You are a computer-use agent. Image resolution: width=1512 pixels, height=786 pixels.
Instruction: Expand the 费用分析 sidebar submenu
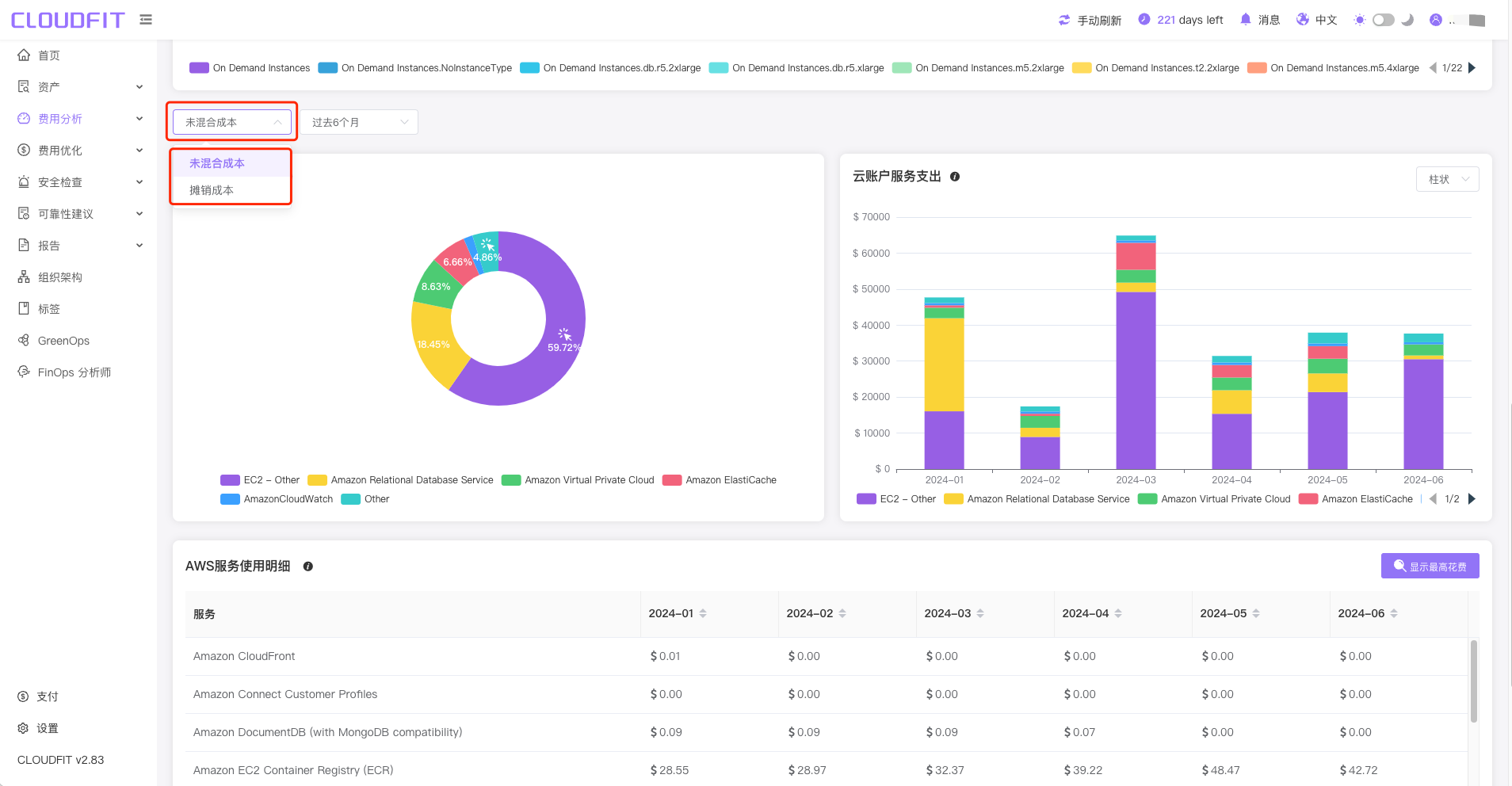[139, 118]
